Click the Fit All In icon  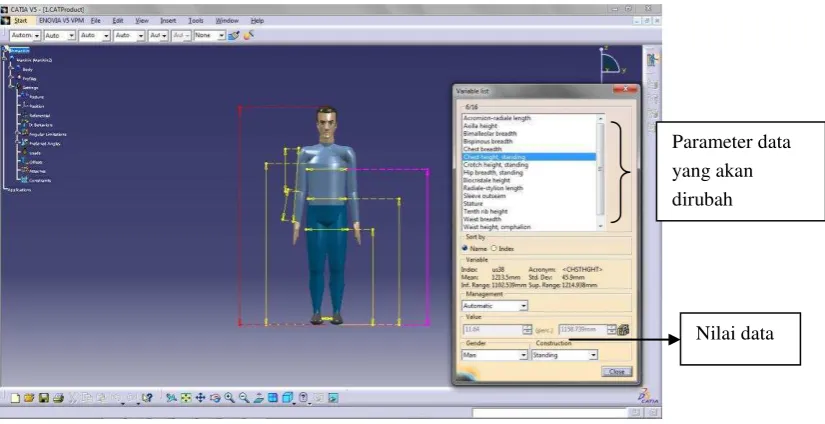click(186, 398)
